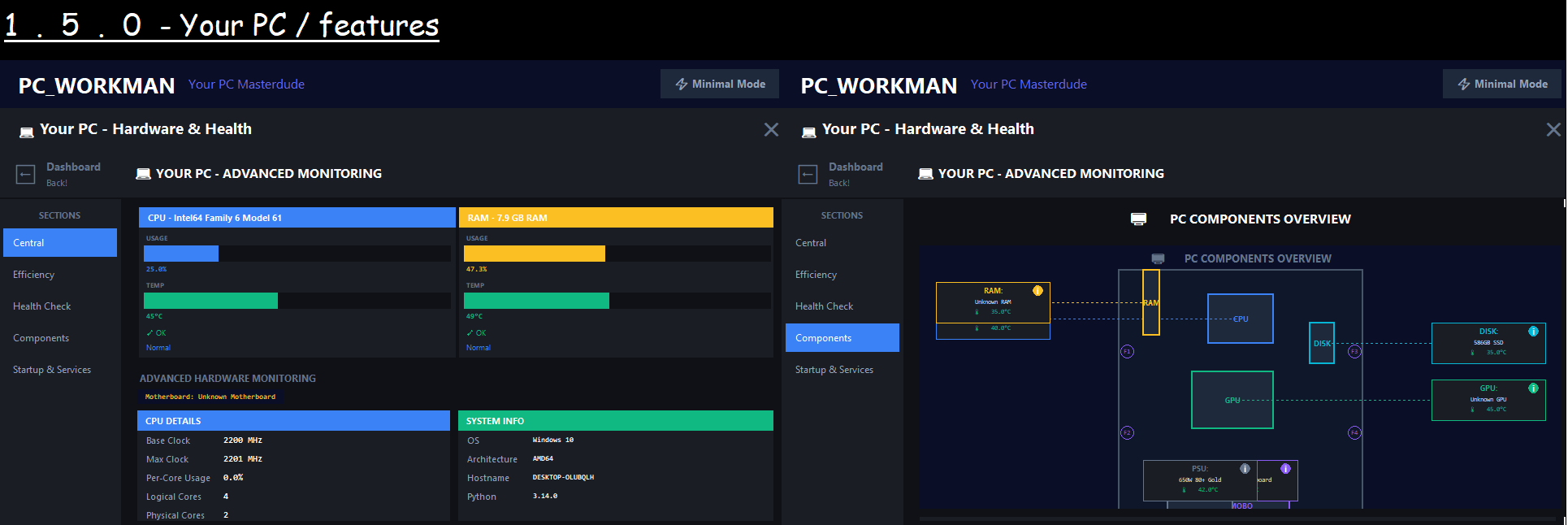Select the F1 fan marker
The width and height of the screenshot is (1568, 525).
pos(1127,352)
